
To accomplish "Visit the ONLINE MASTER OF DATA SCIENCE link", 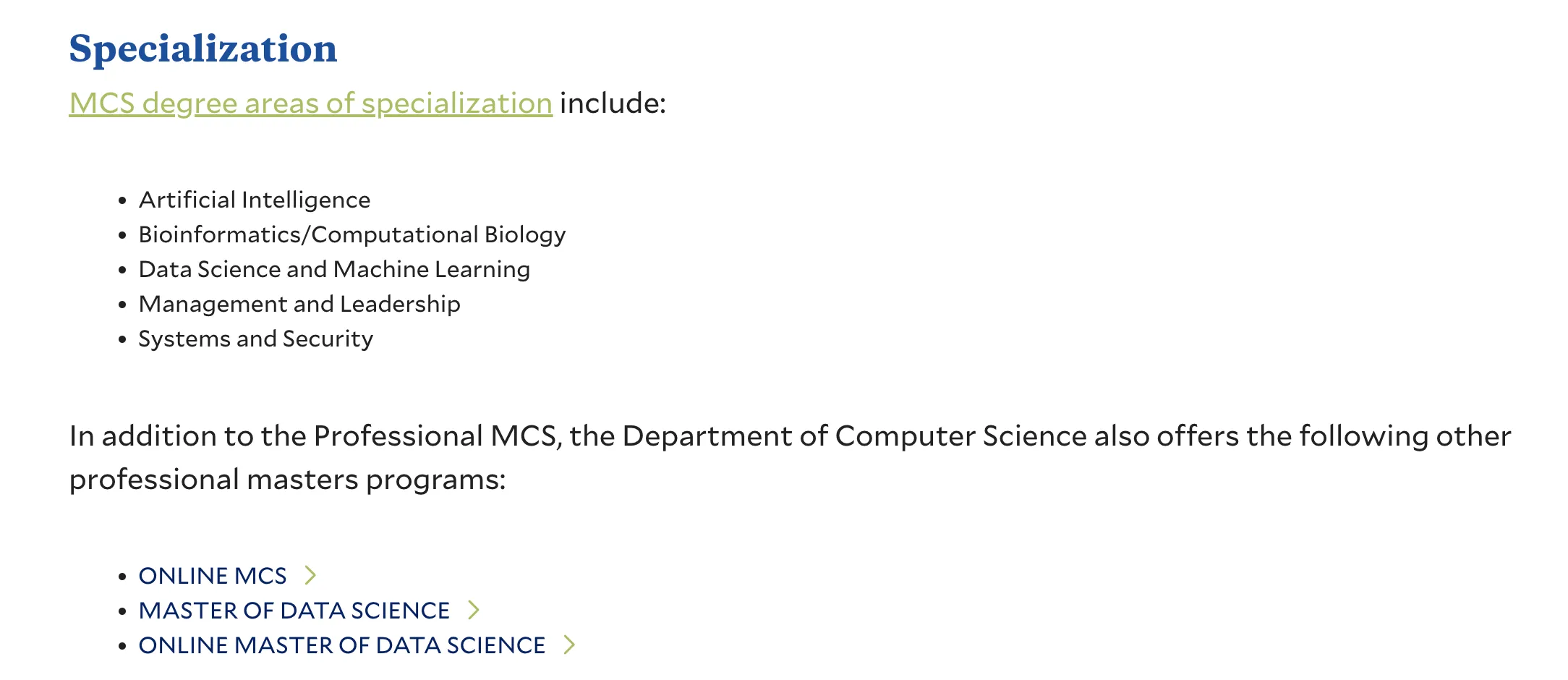I will 341,645.
